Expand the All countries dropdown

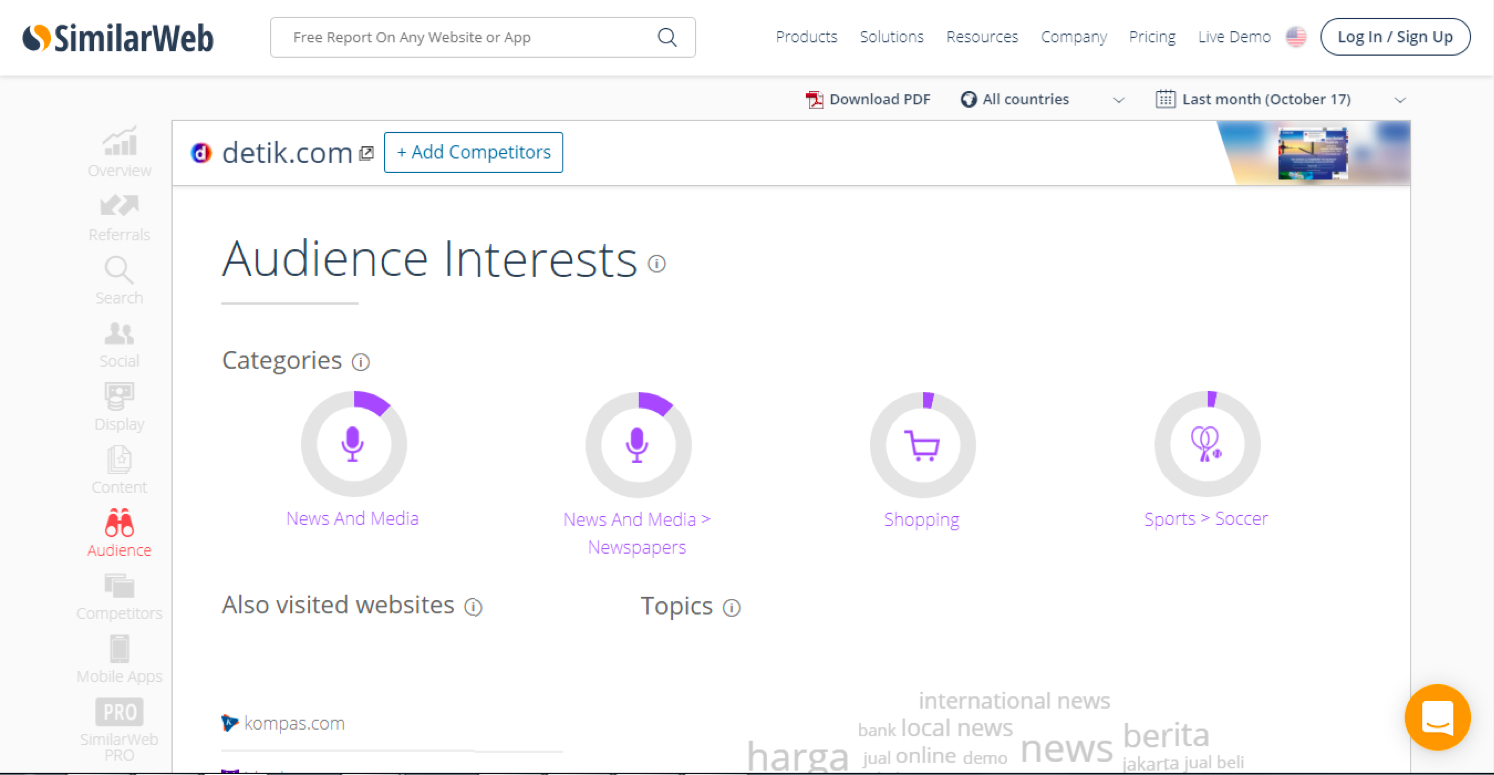pos(1119,100)
